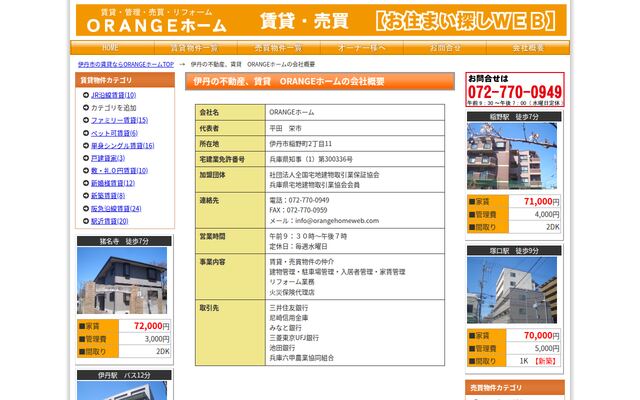
Task: Click the 塚口駅 徒歩9分 listing title
Action: (x=514, y=251)
